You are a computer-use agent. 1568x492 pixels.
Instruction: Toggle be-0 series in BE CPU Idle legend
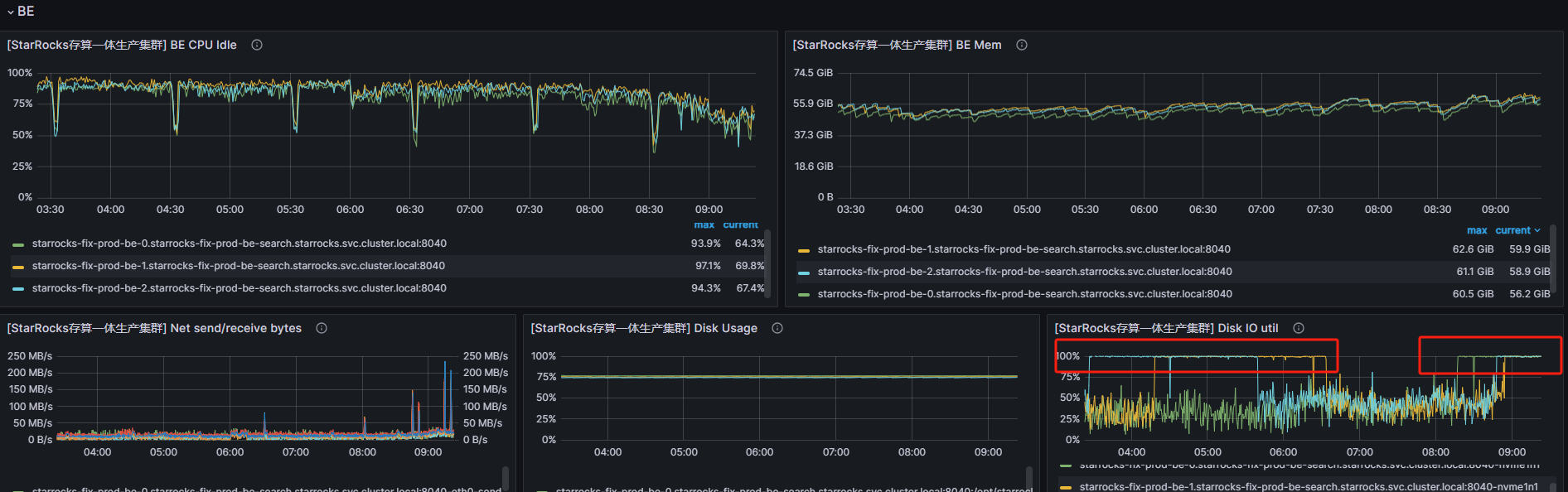240,244
